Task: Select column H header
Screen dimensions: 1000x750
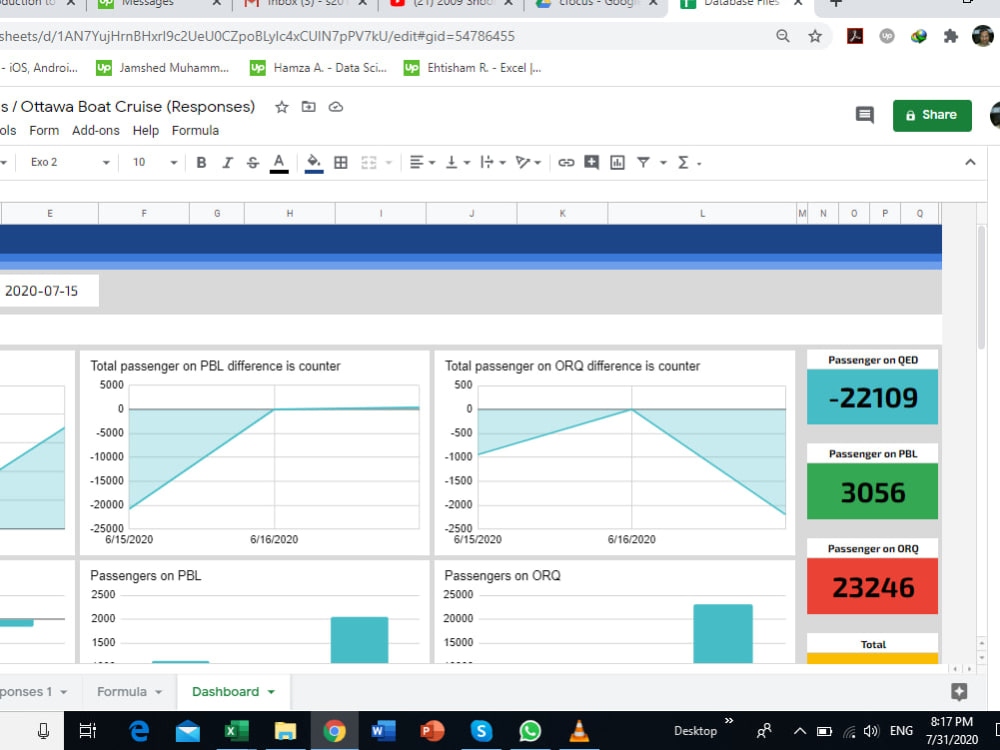Action: pyautogui.click(x=290, y=214)
